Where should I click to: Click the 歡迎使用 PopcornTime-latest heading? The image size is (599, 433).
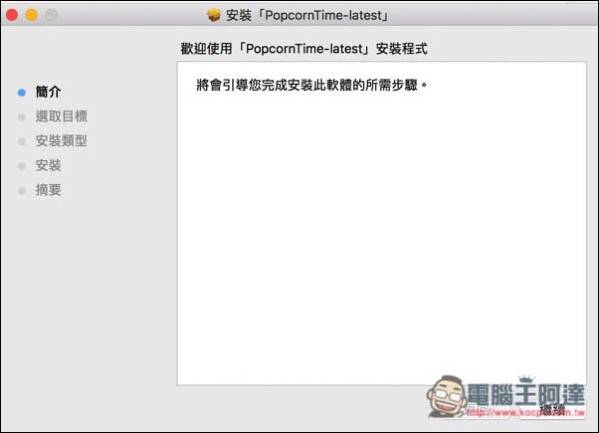[304, 49]
